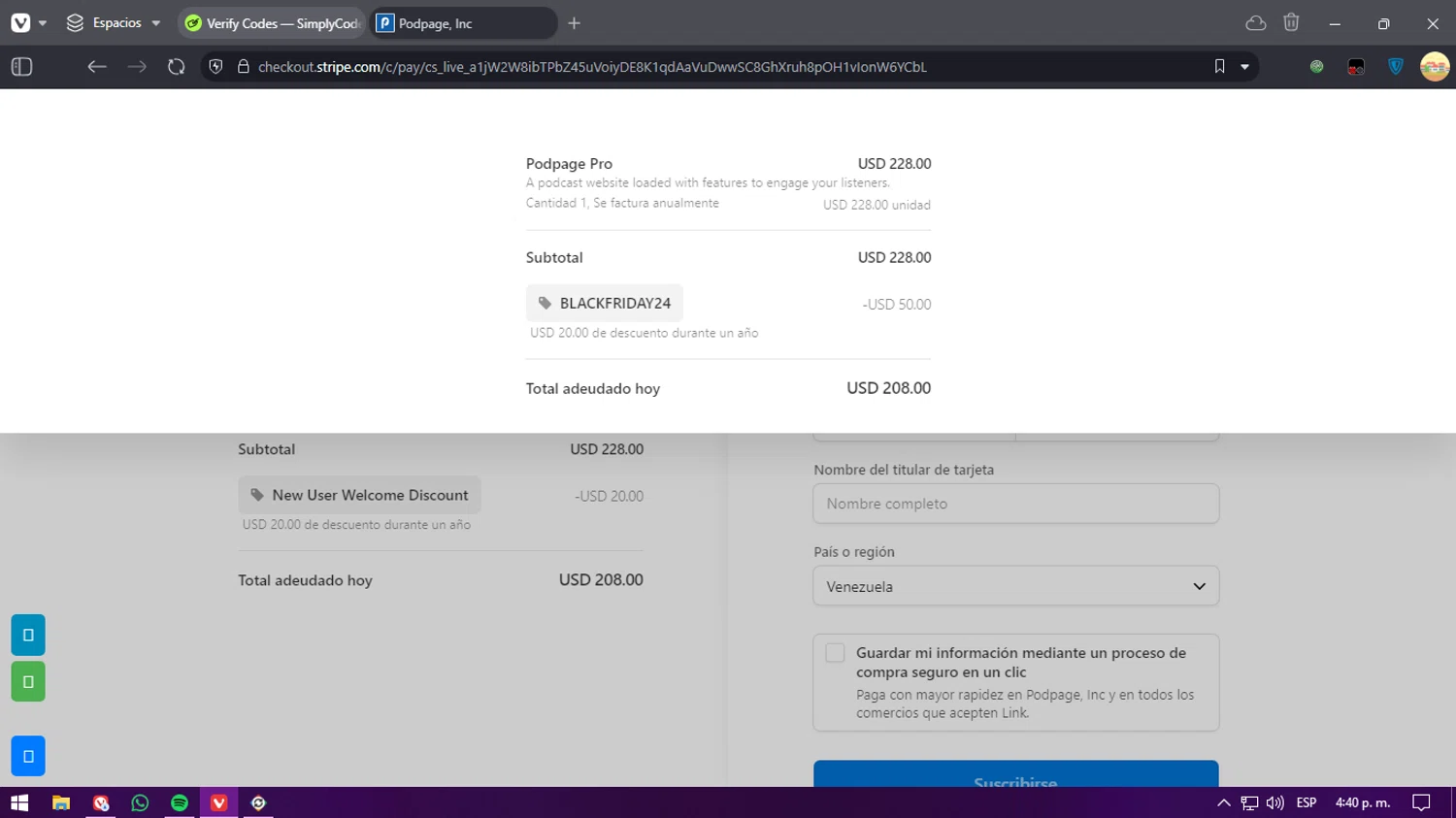Open the volume tray icon

pos(1274,802)
